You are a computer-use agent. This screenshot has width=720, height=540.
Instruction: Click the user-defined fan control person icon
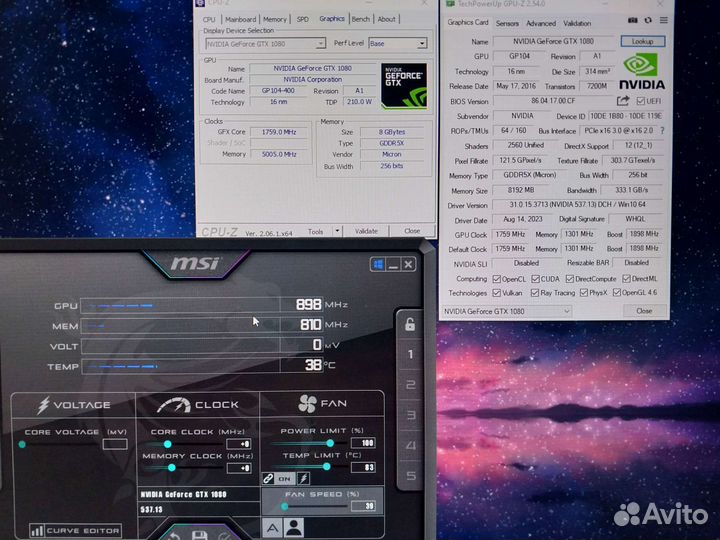[294, 528]
